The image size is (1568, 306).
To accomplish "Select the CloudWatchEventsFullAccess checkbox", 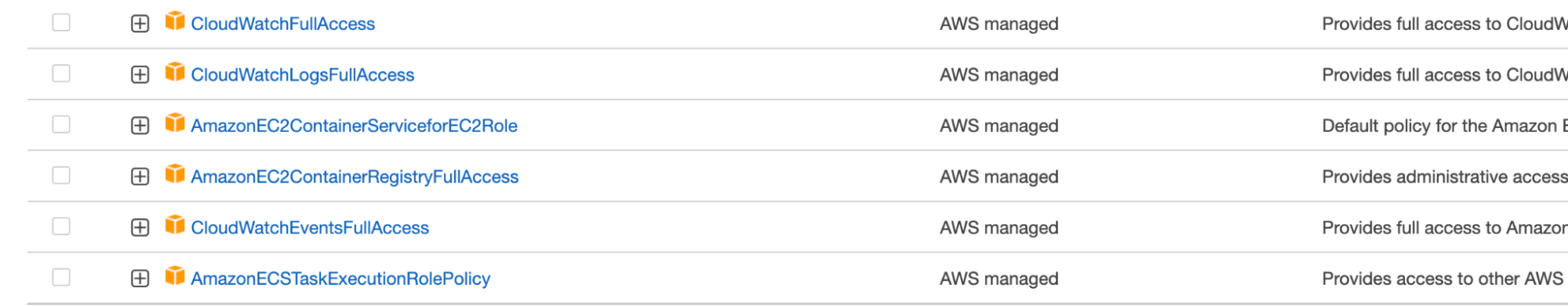I will coord(61,227).
